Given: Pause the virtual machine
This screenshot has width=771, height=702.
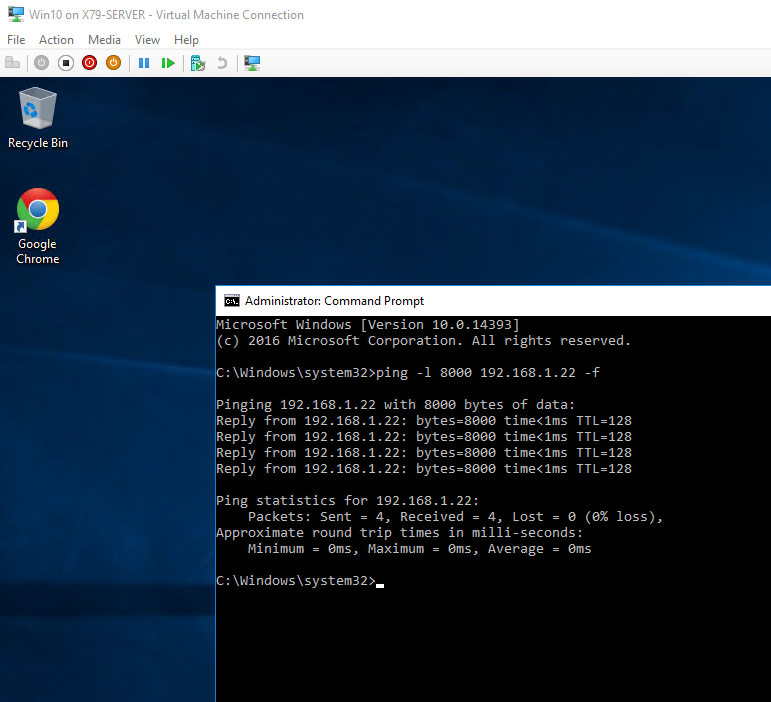Looking at the screenshot, I should [144, 63].
